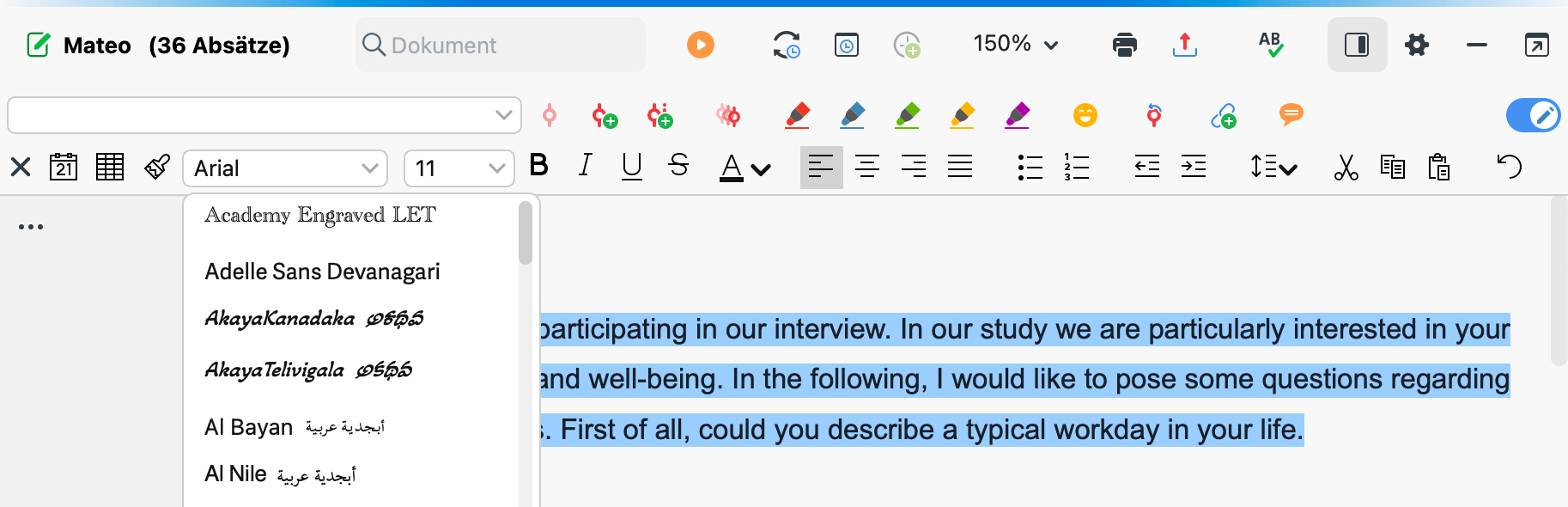The width and height of the screenshot is (1568, 507).
Task: Expand the font size 11 dropdown
Action: point(459,168)
